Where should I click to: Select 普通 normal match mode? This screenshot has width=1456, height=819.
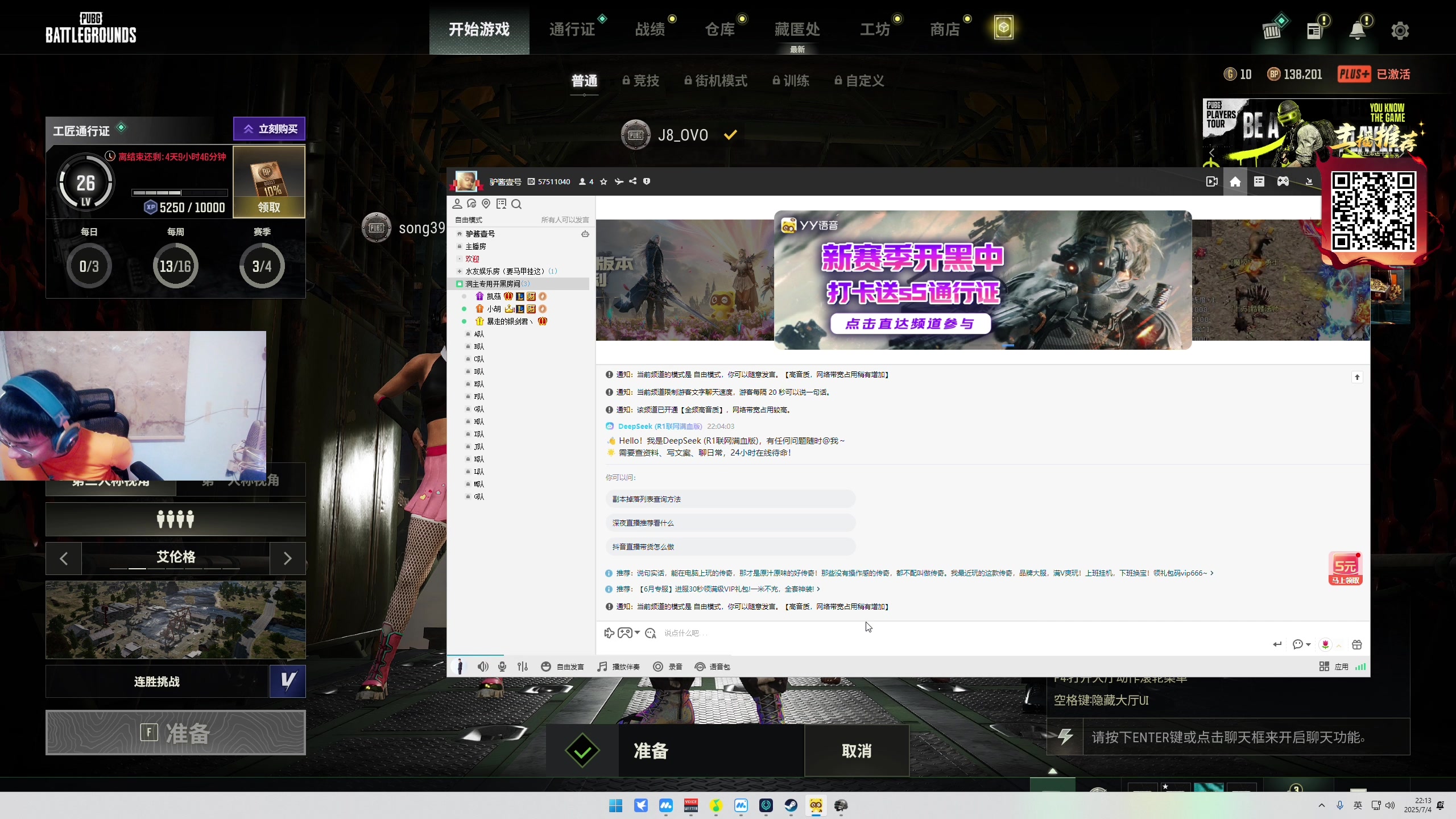pyautogui.click(x=584, y=81)
